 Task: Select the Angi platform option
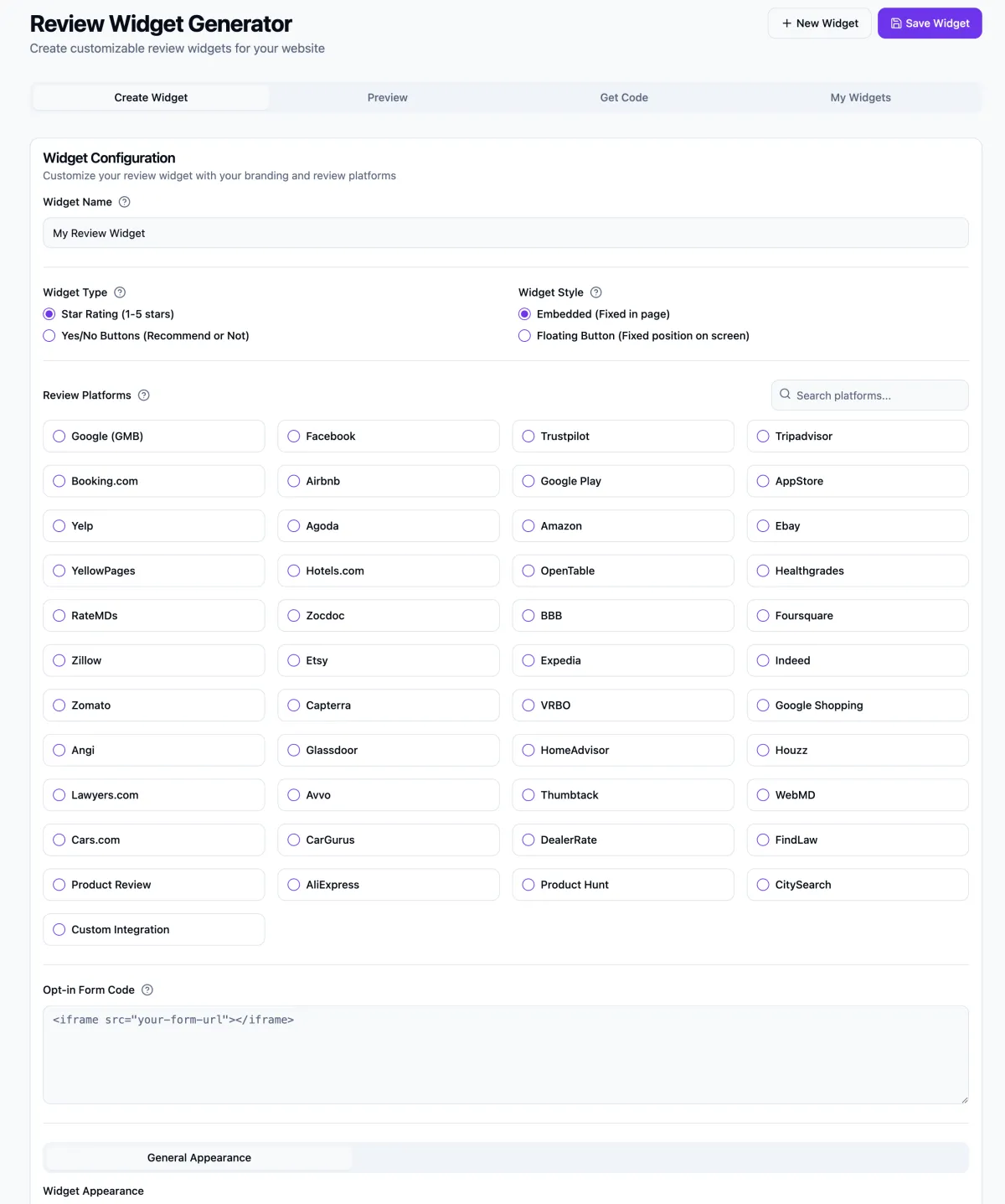pos(154,750)
